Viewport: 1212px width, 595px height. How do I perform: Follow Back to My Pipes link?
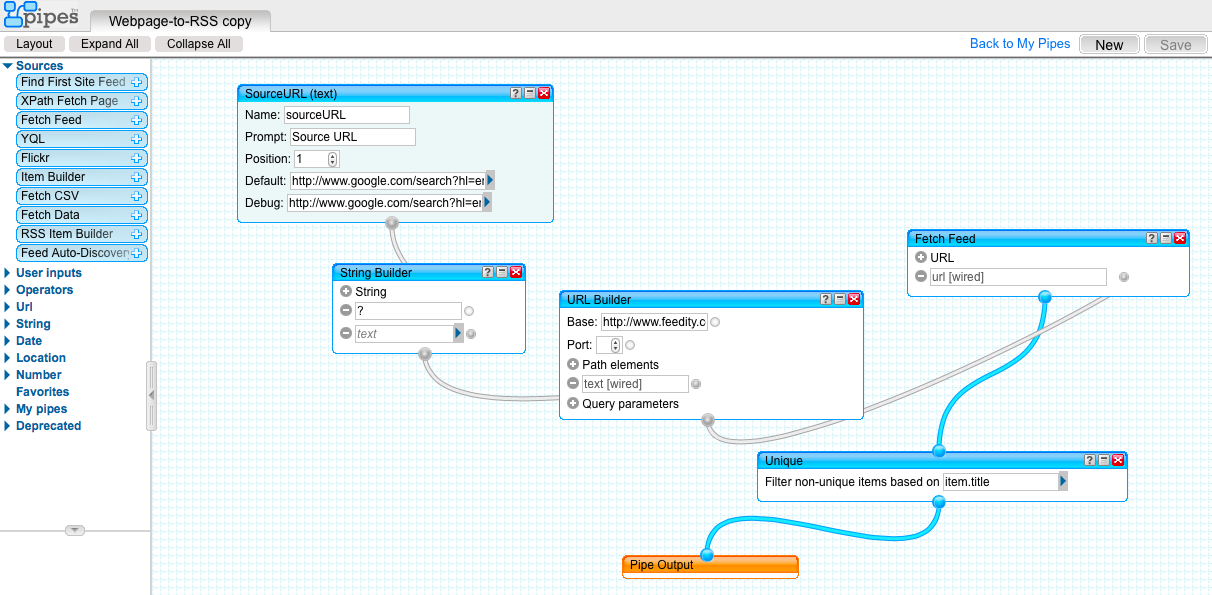pos(1020,44)
